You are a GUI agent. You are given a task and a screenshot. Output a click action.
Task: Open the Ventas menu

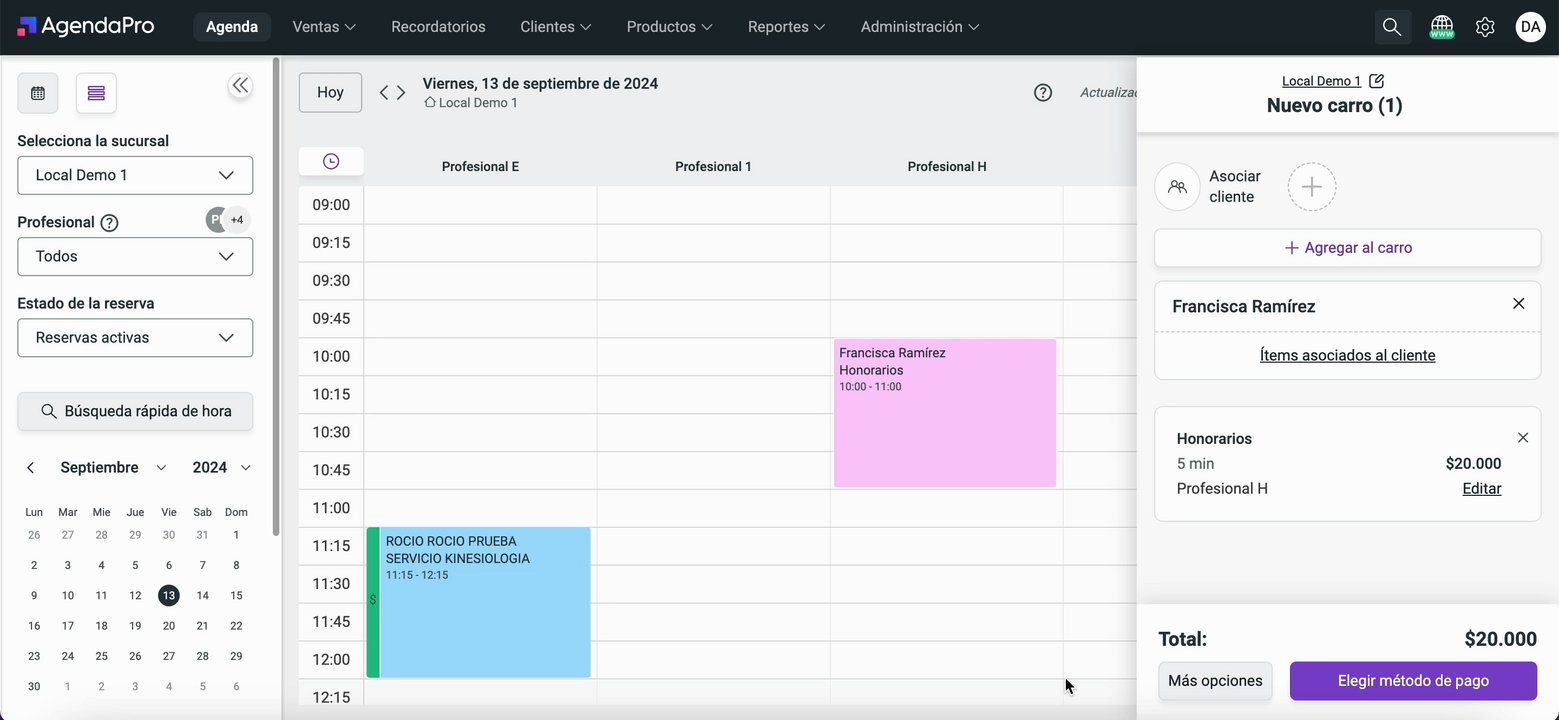(324, 27)
